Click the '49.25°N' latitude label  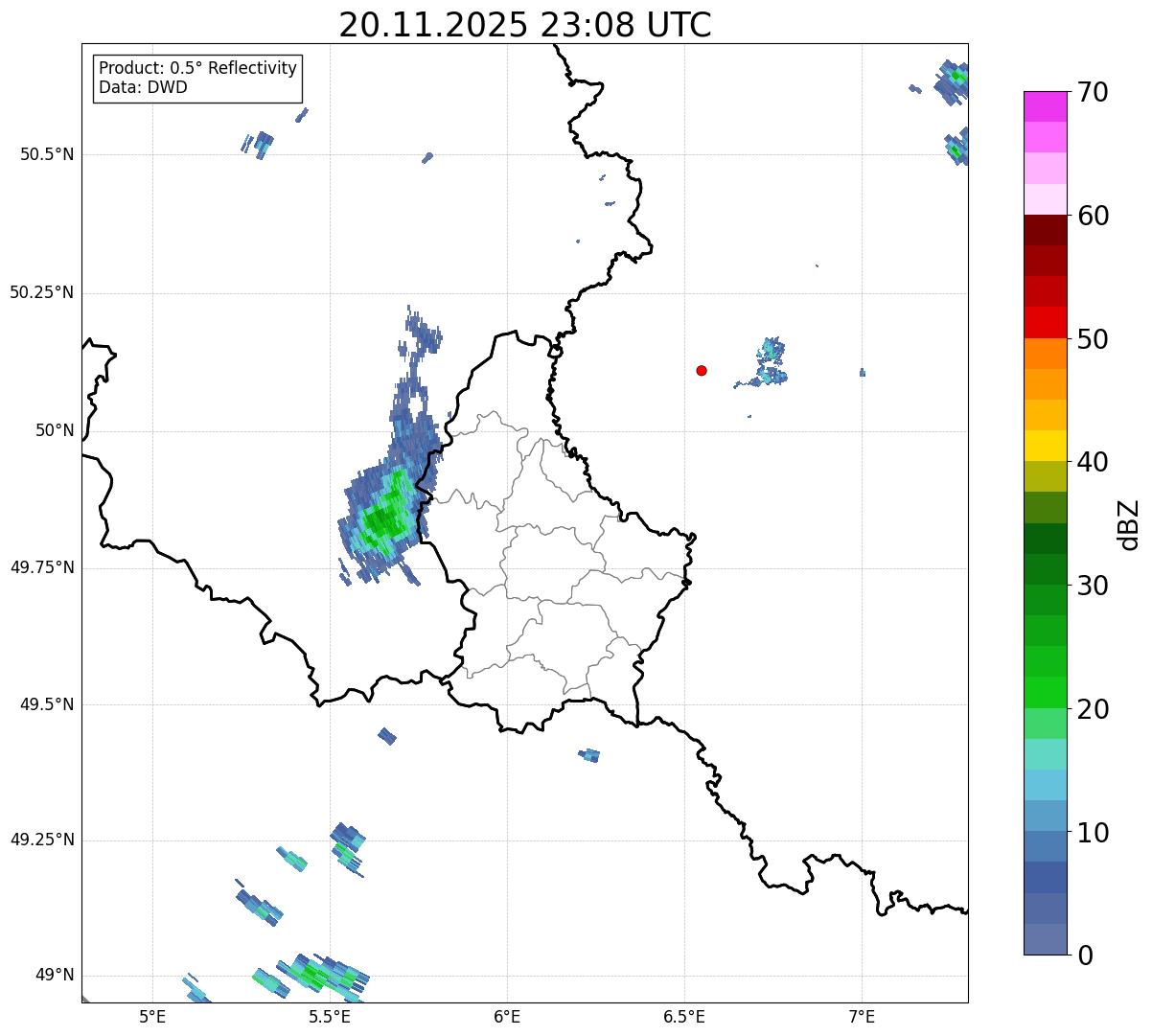[x=41, y=840]
